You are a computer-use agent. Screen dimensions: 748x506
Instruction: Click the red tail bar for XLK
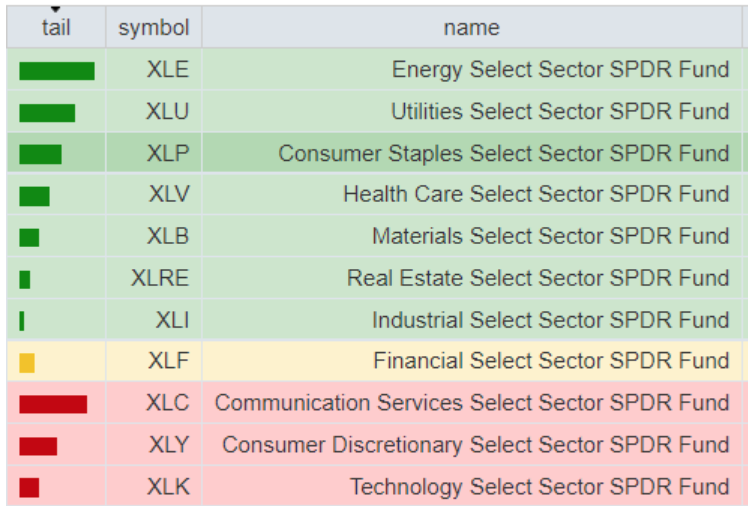pyautogui.click(x=29, y=487)
